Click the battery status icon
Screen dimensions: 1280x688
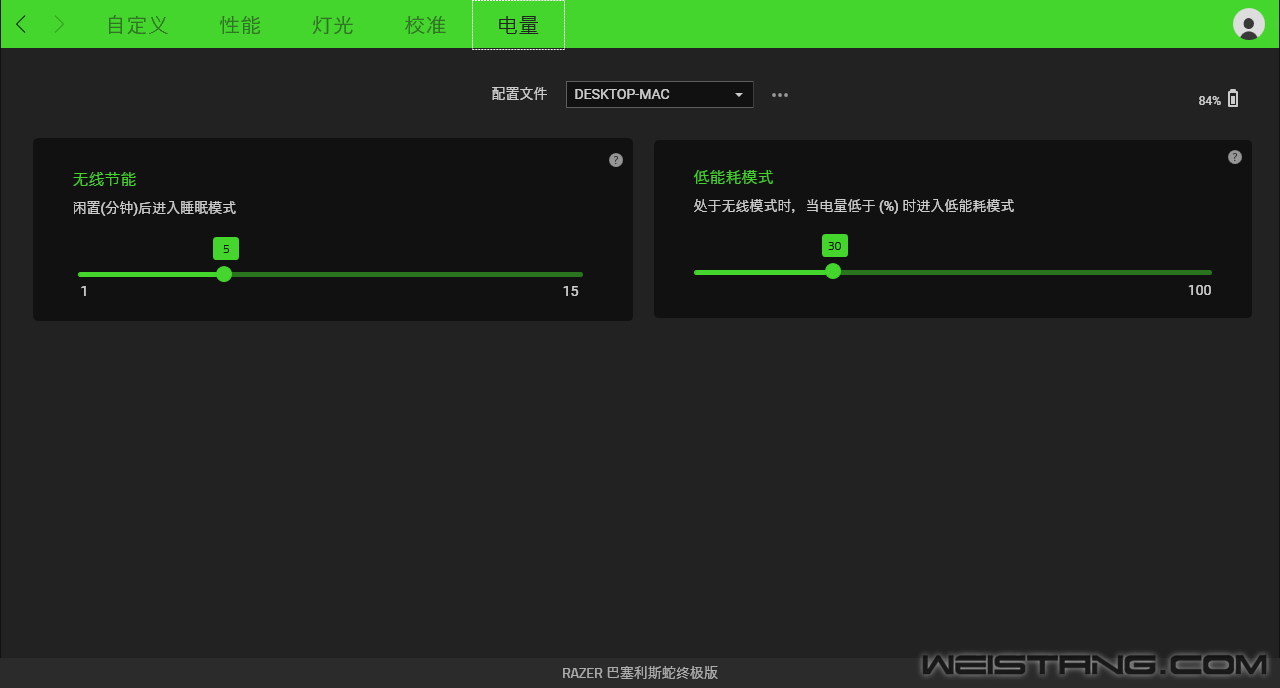pos(1233,98)
